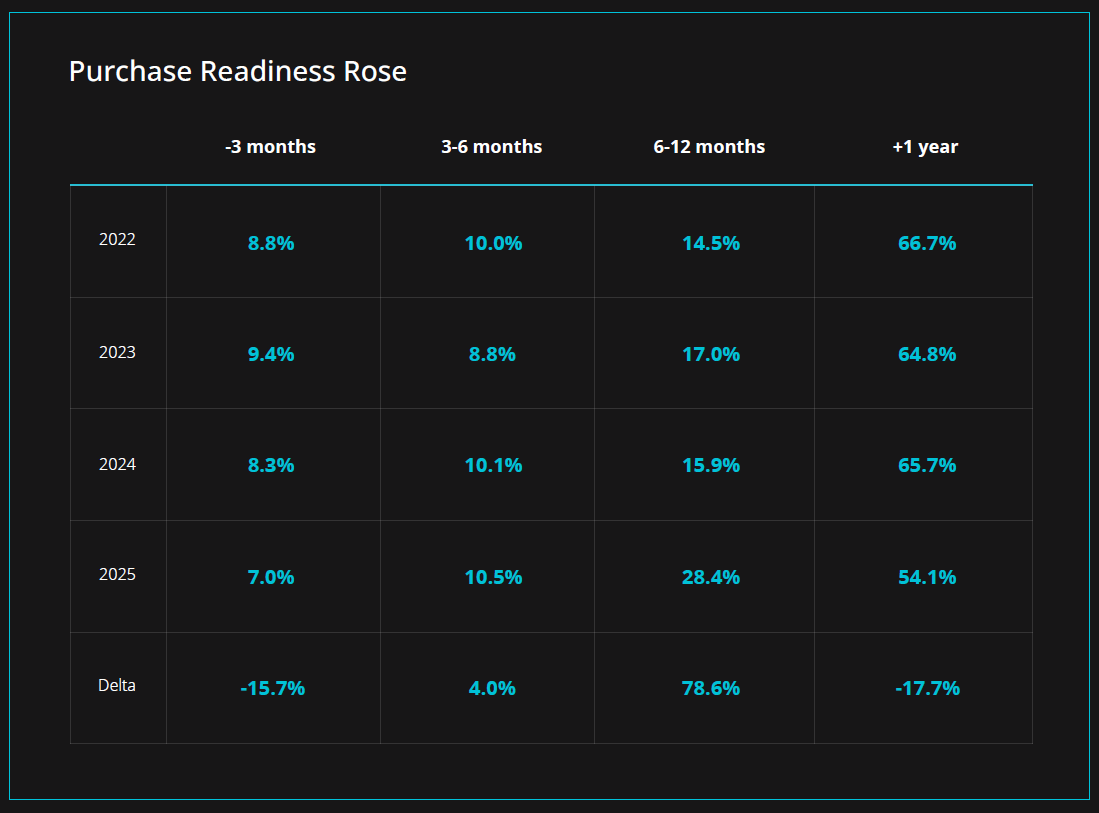Click the 54.1% value for 2025
This screenshot has width=1099, height=813.
point(927,577)
